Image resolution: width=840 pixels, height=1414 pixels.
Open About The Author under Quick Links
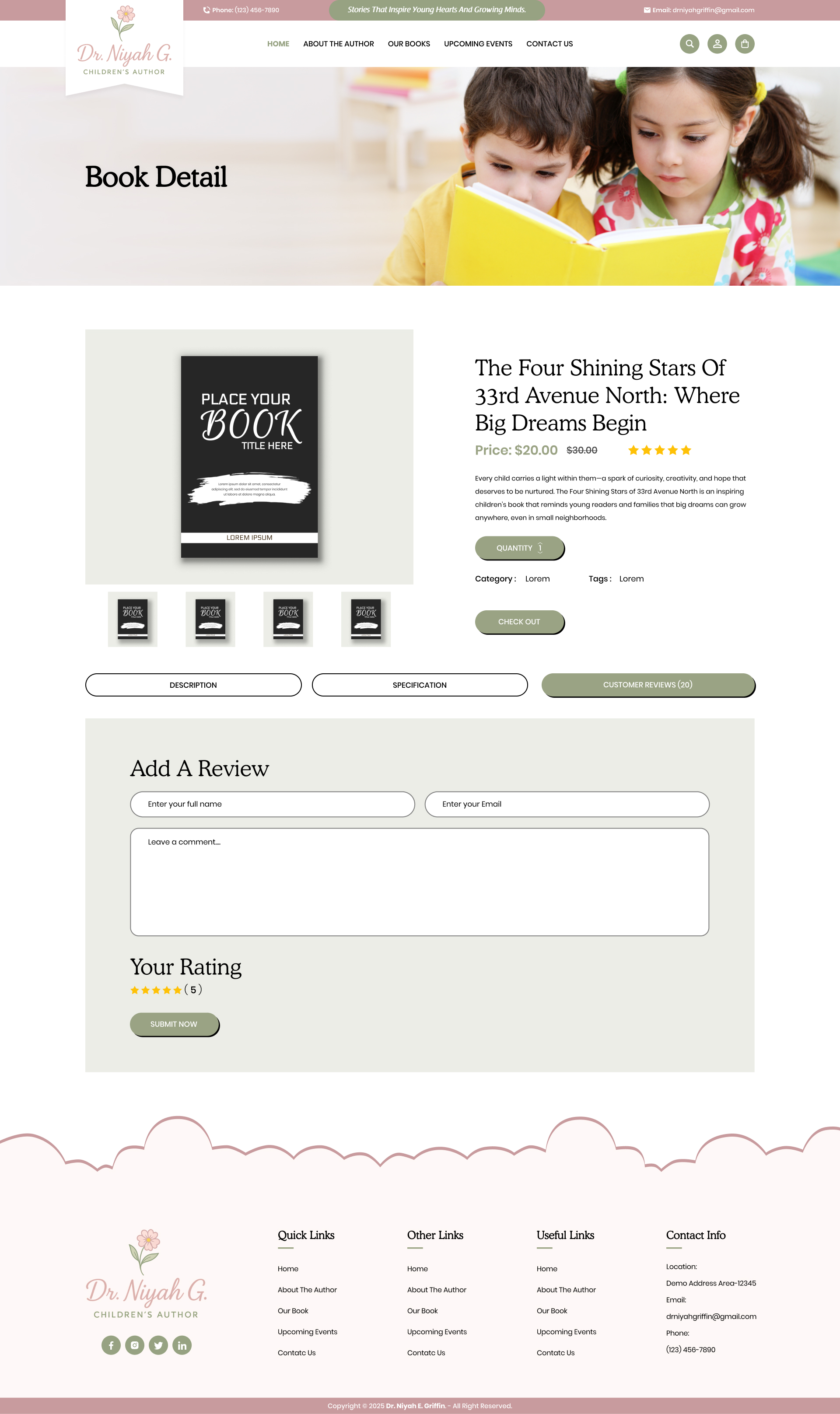[x=307, y=1289]
